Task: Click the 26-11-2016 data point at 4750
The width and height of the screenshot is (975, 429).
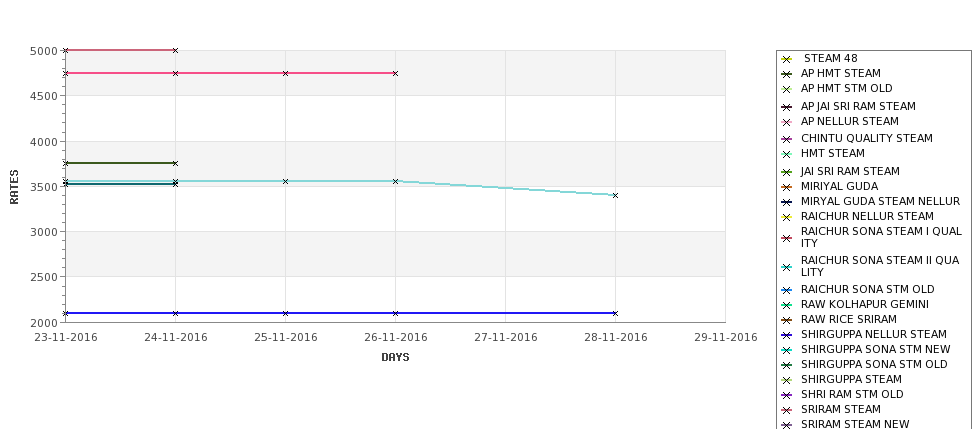Action: click(395, 73)
